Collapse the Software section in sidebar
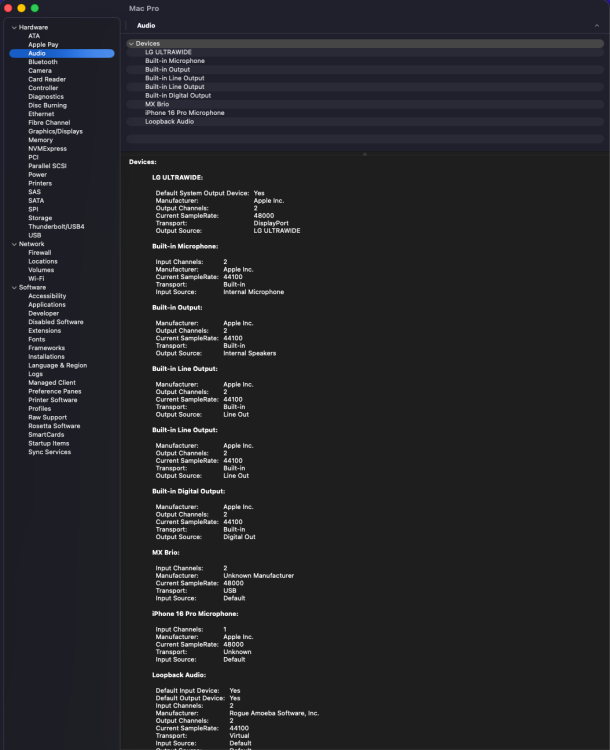The height and width of the screenshot is (750, 610). pos(14,287)
